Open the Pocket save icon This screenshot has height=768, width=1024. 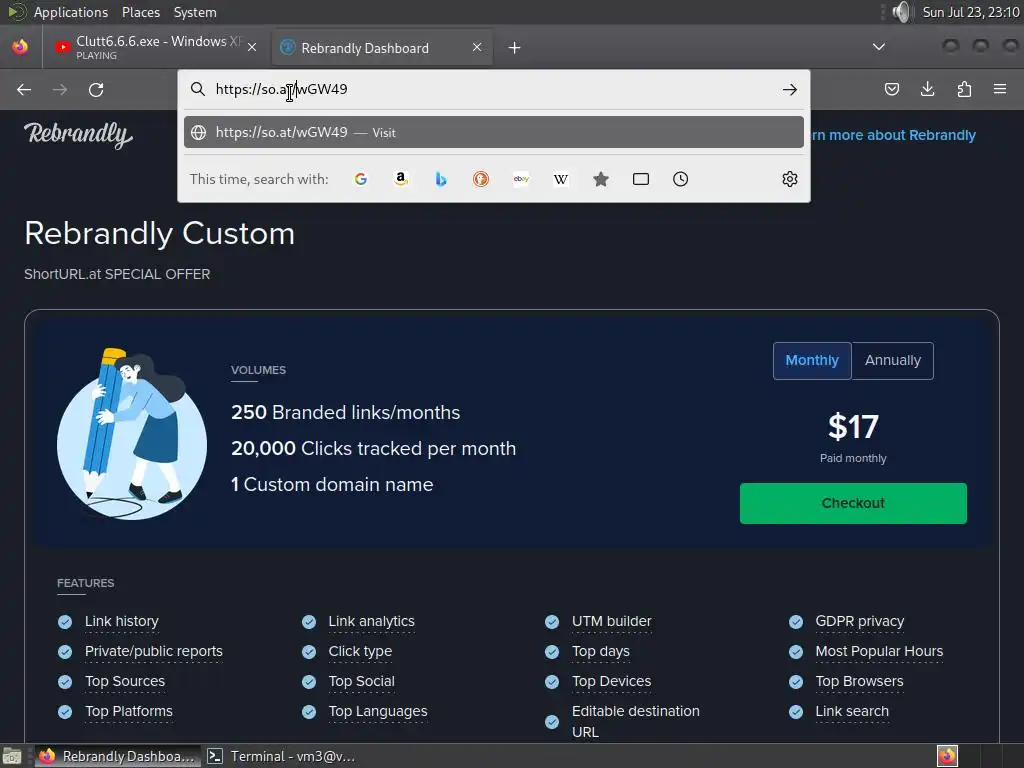891,89
